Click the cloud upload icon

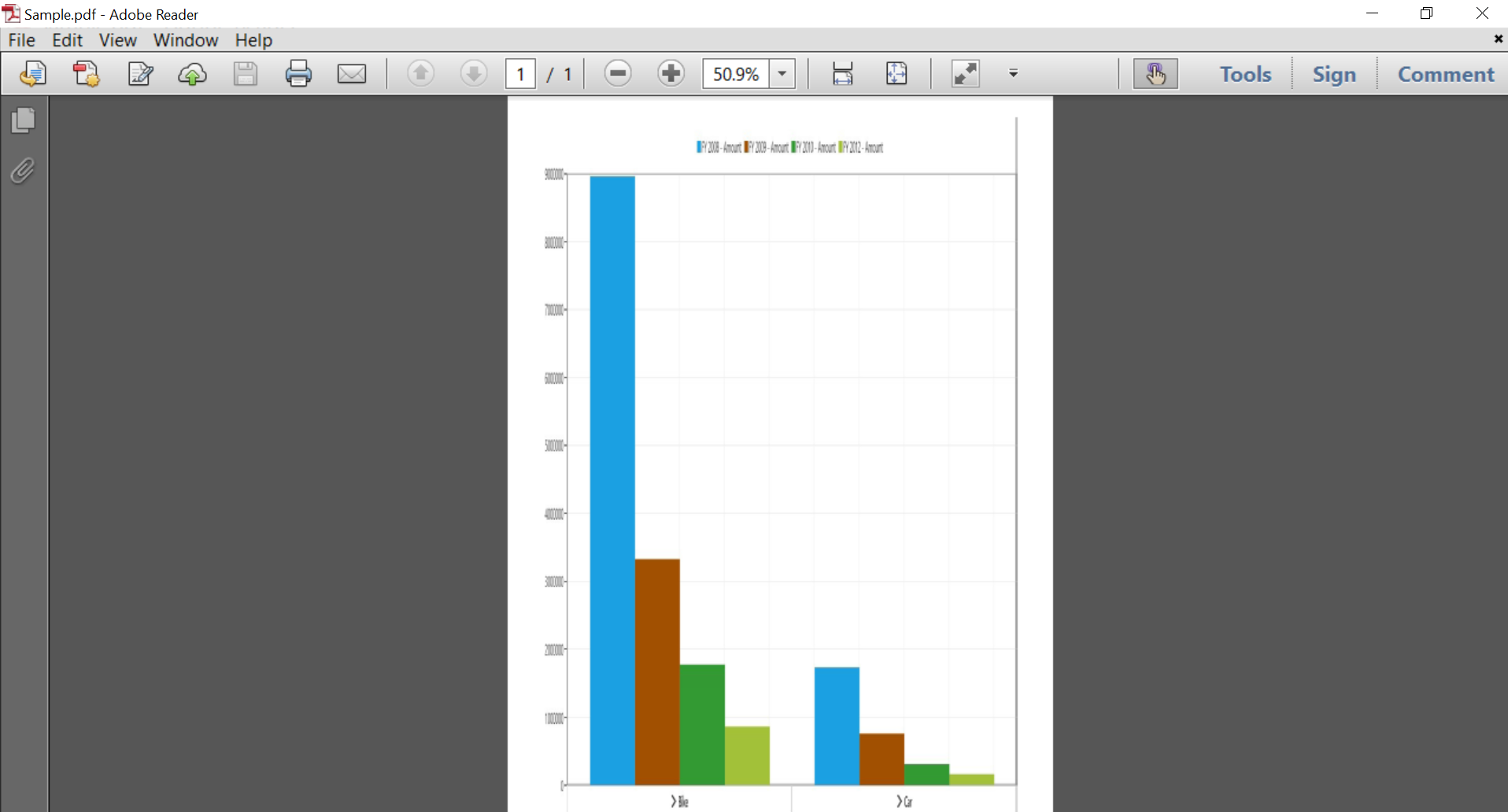point(193,74)
